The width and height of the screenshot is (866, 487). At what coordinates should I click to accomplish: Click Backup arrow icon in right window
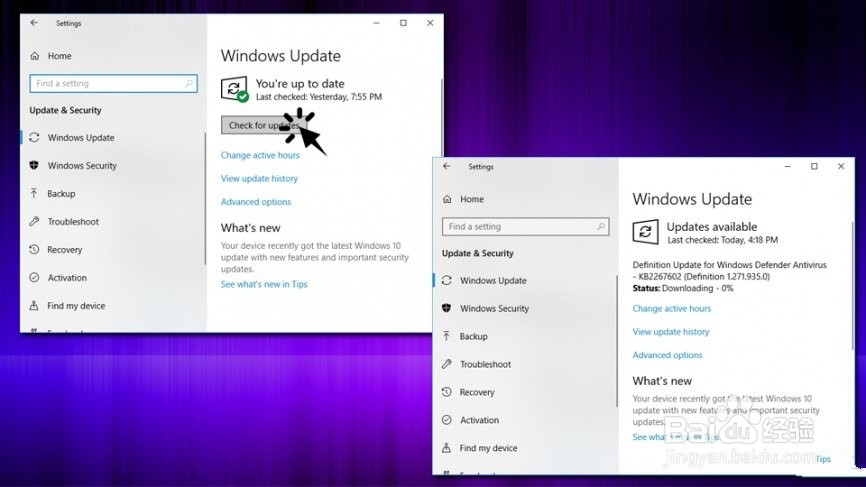447,336
